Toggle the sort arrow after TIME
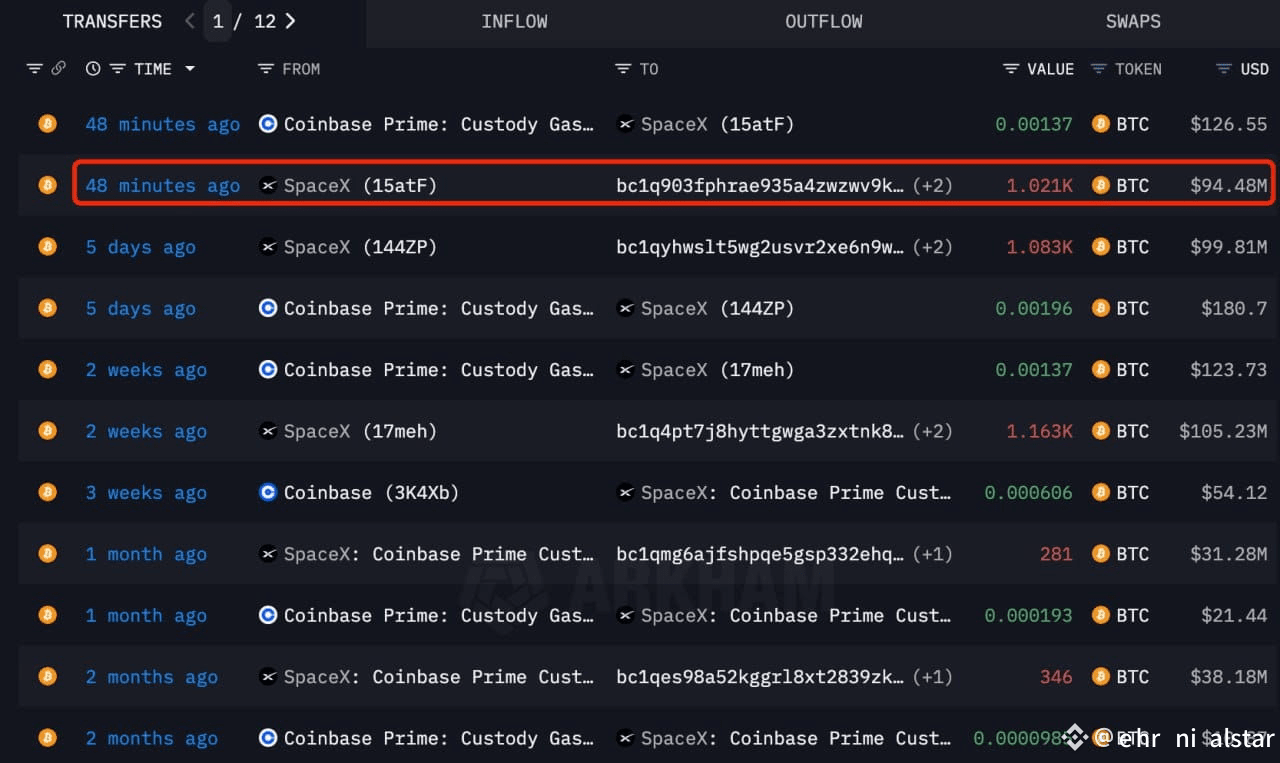Viewport: 1280px width, 763px height. pos(189,69)
